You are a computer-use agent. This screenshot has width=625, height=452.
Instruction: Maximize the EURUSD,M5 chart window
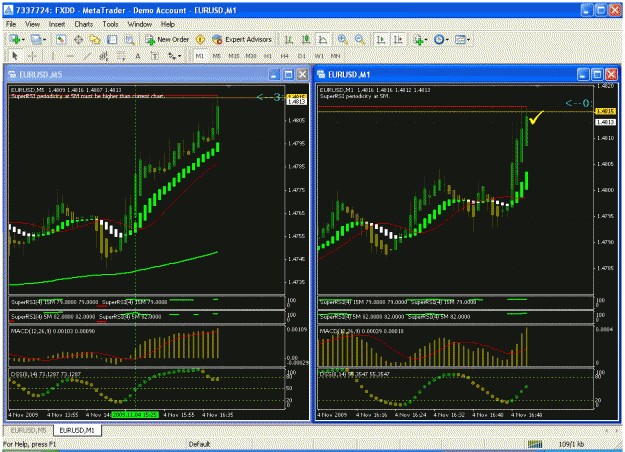tap(288, 75)
